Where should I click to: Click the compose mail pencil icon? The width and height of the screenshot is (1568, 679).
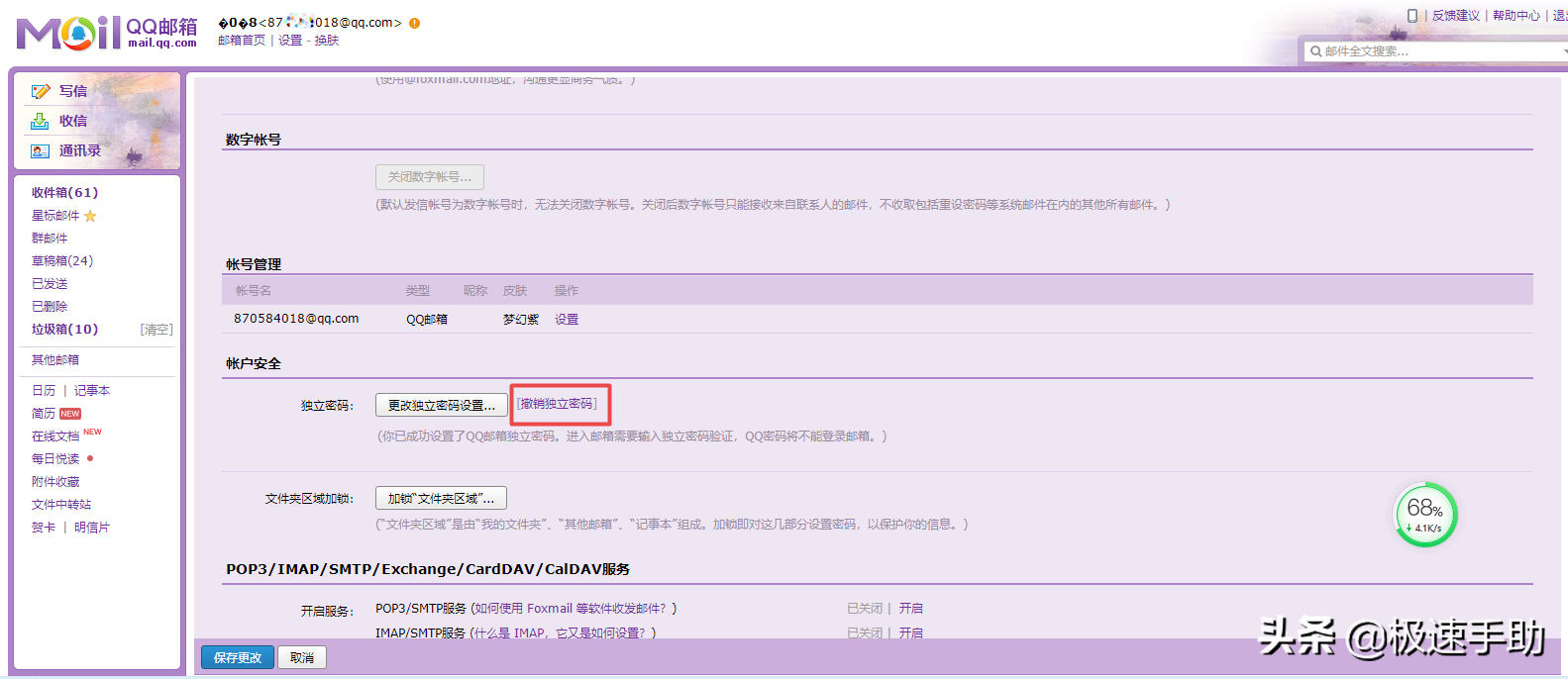tap(40, 91)
